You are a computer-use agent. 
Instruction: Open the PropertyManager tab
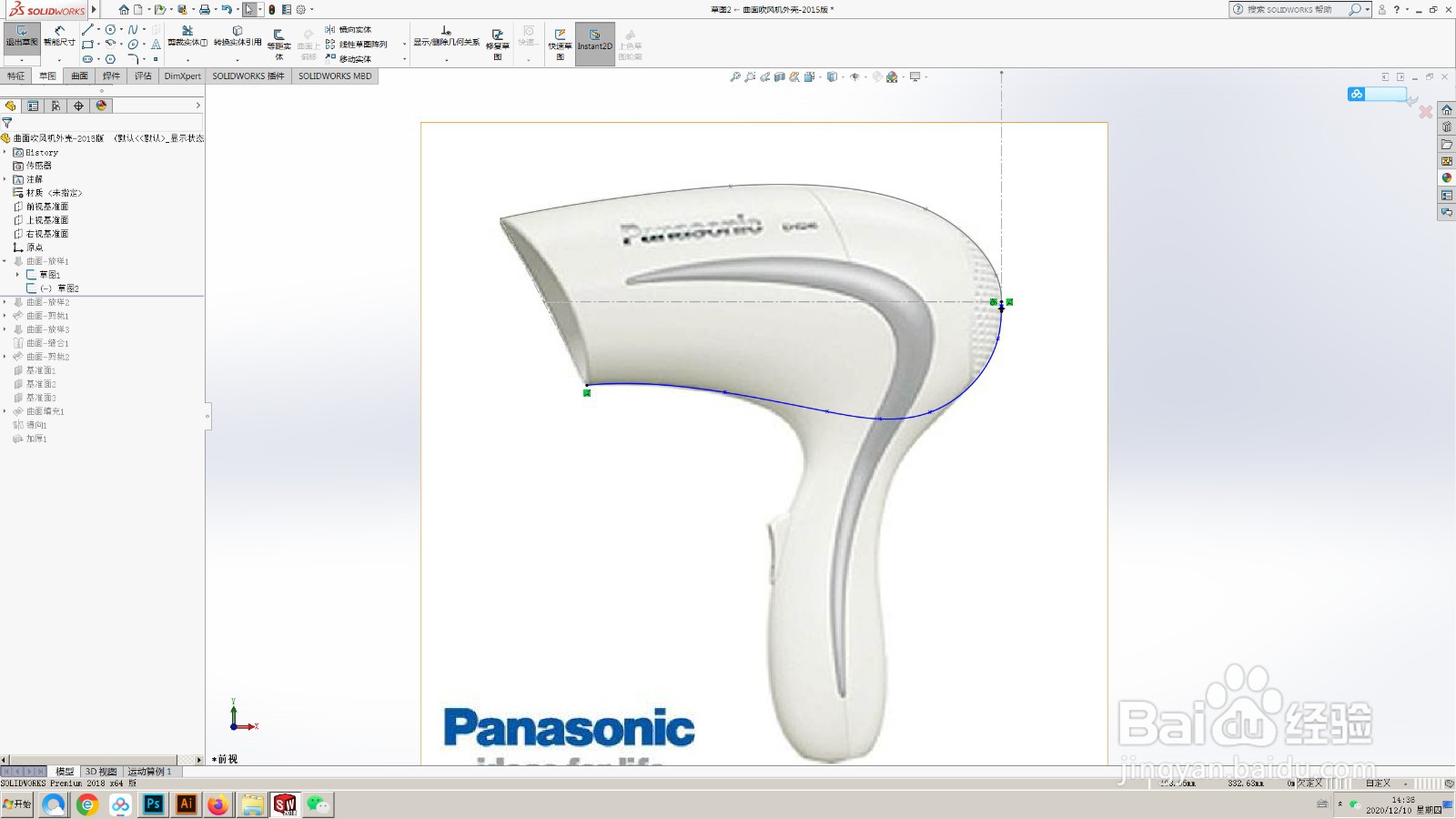tap(34, 106)
